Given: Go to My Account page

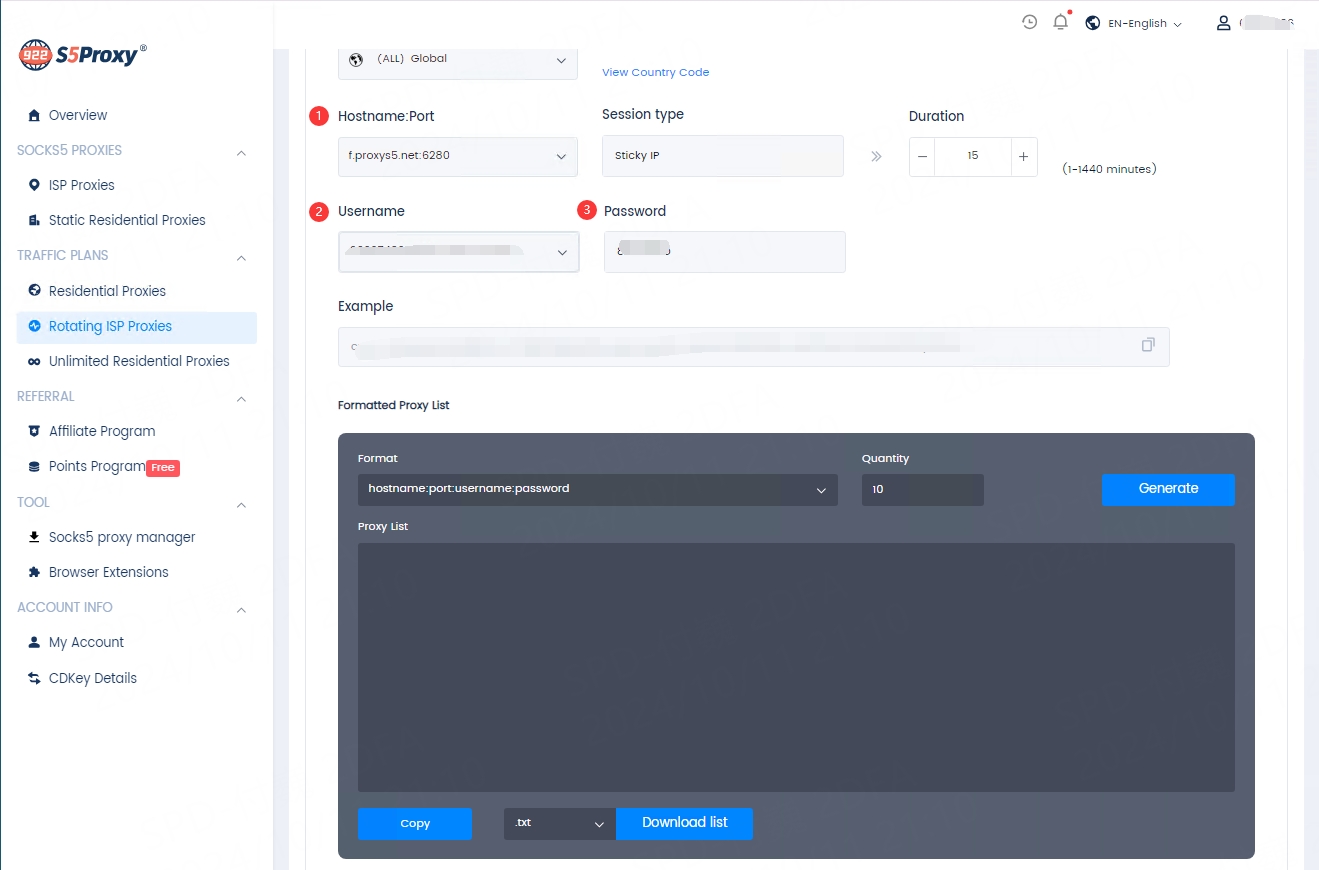Looking at the screenshot, I should (86, 643).
